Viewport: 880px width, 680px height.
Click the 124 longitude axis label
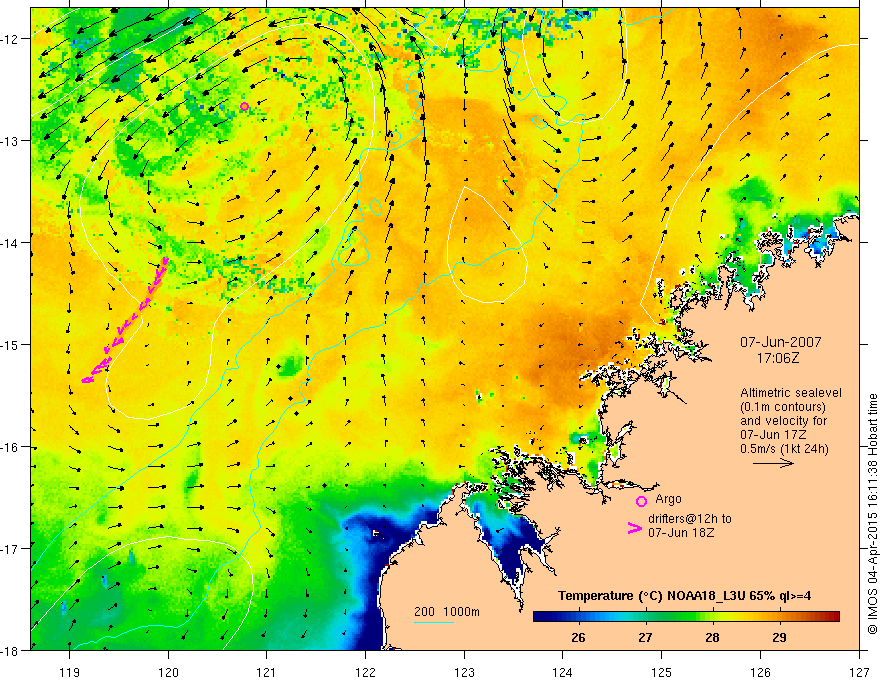click(x=563, y=673)
